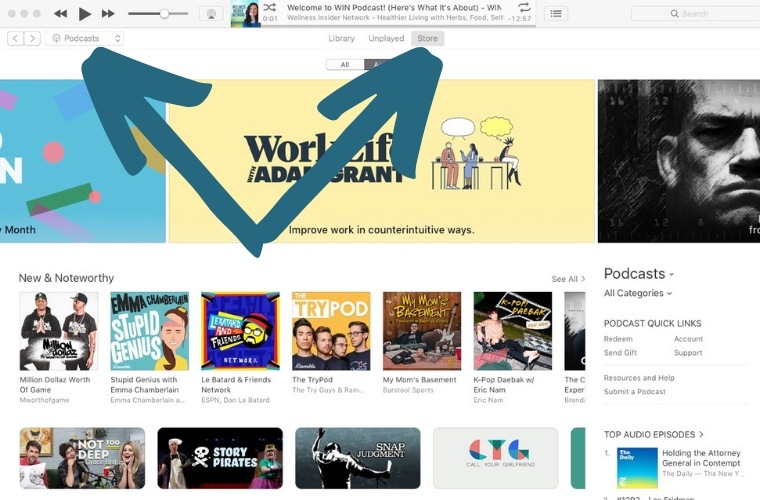Click the Redeem quick link
The height and width of the screenshot is (500, 760).
point(618,339)
